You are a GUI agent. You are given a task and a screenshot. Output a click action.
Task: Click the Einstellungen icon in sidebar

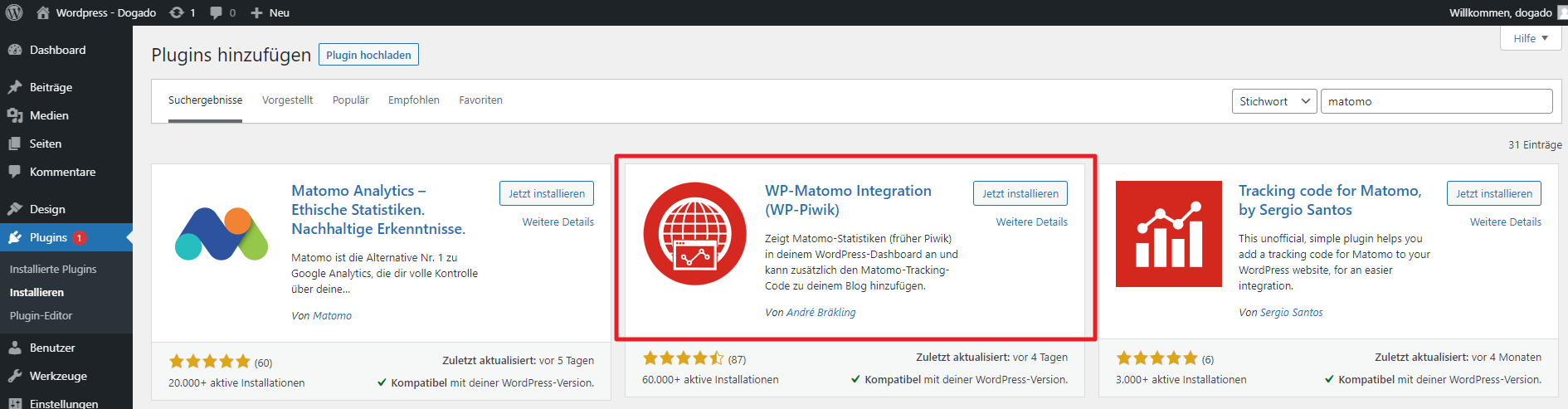point(15,403)
